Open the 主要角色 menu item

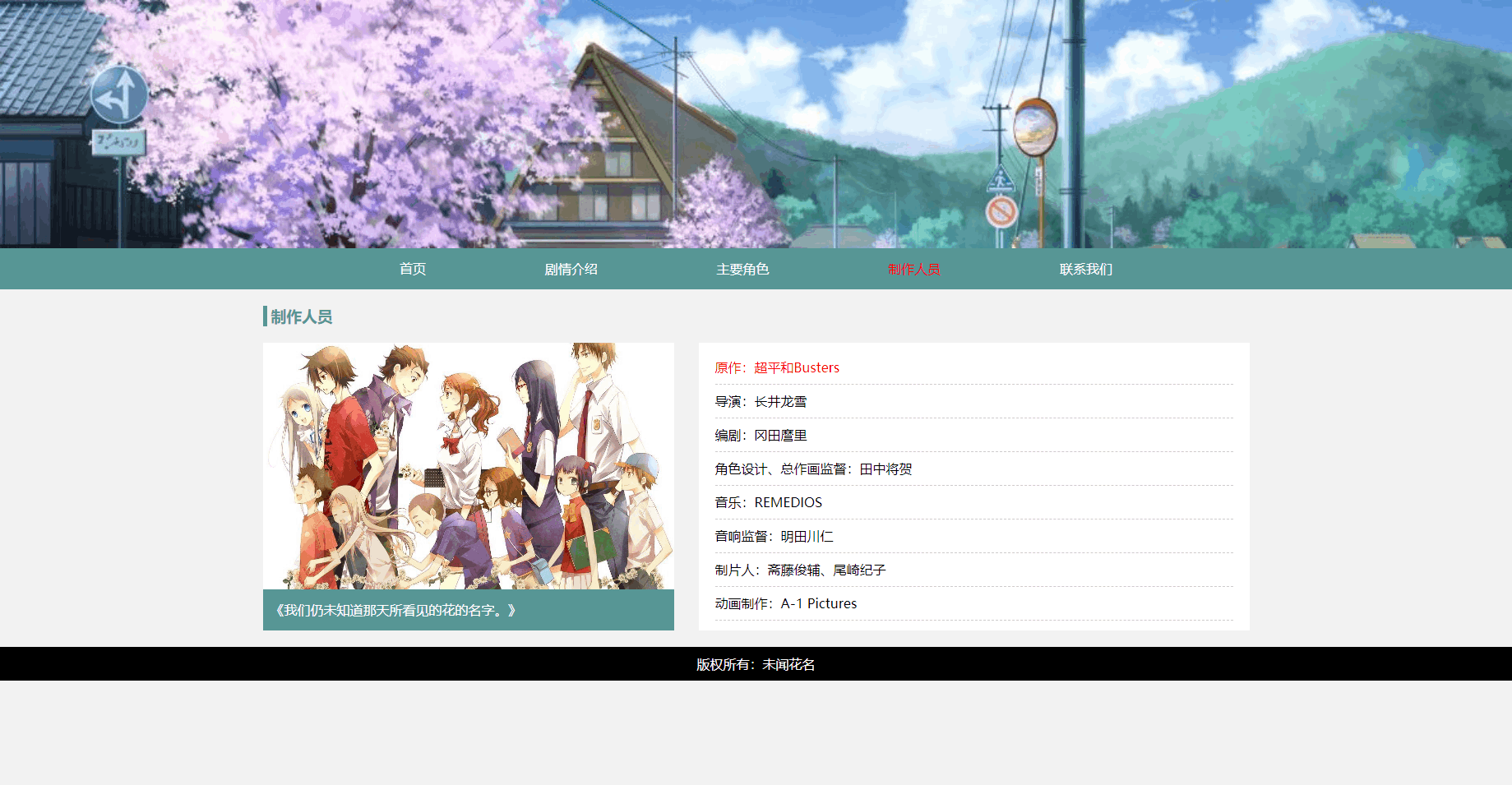click(742, 269)
